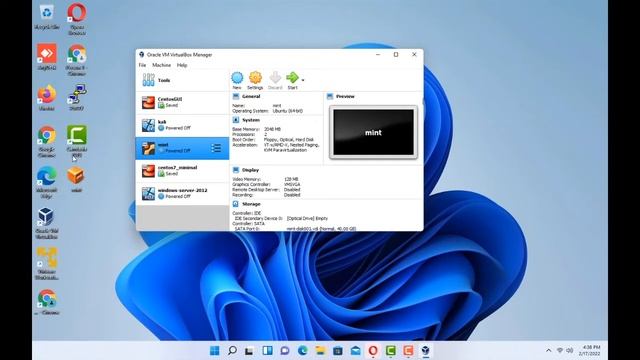Image resolution: width=640 pixels, height=360 pixels.
Task: Click the Preview section icon
Action: click(x=330, y=96)
